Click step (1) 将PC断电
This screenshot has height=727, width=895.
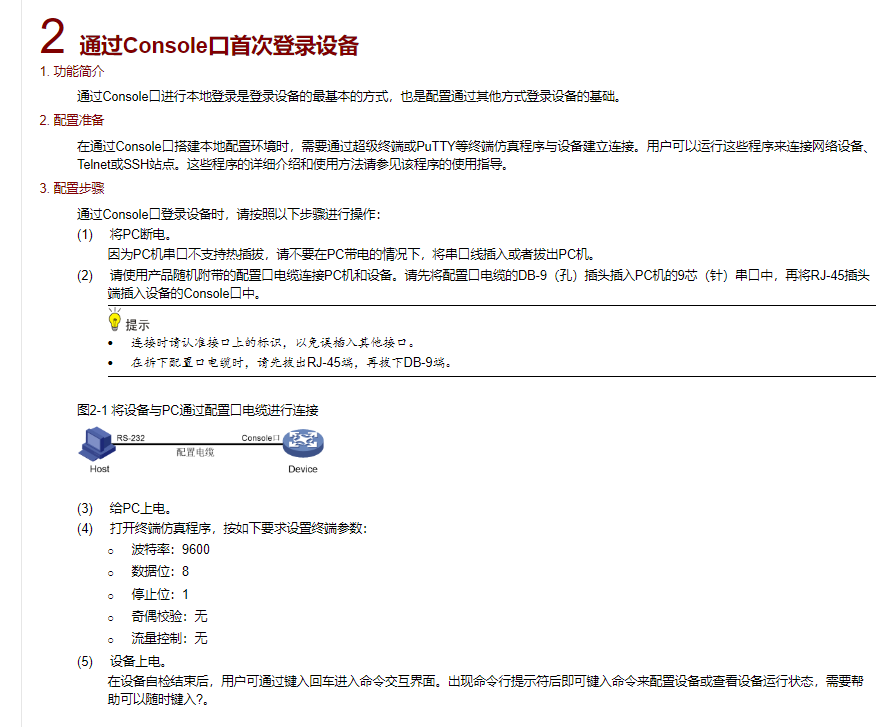pyautogui.click(x=125, y=235)
